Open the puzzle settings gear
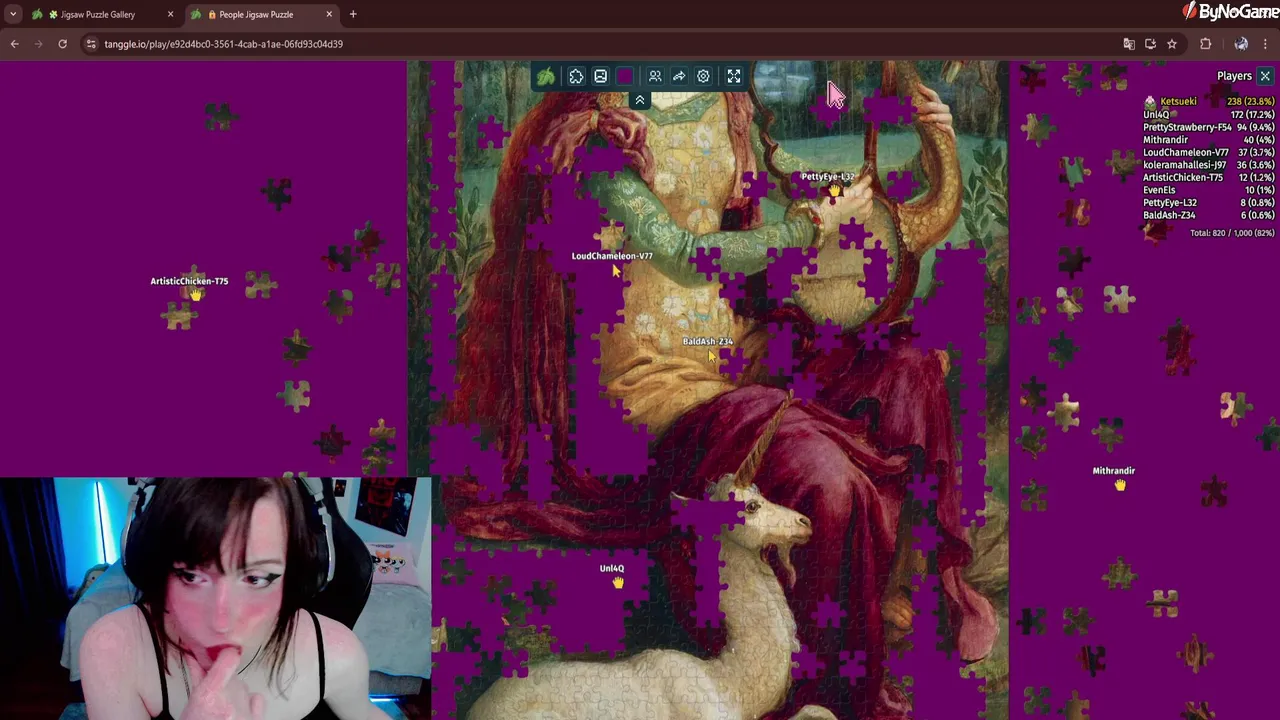The image size is (1280, 720). [x=703, y=76]
